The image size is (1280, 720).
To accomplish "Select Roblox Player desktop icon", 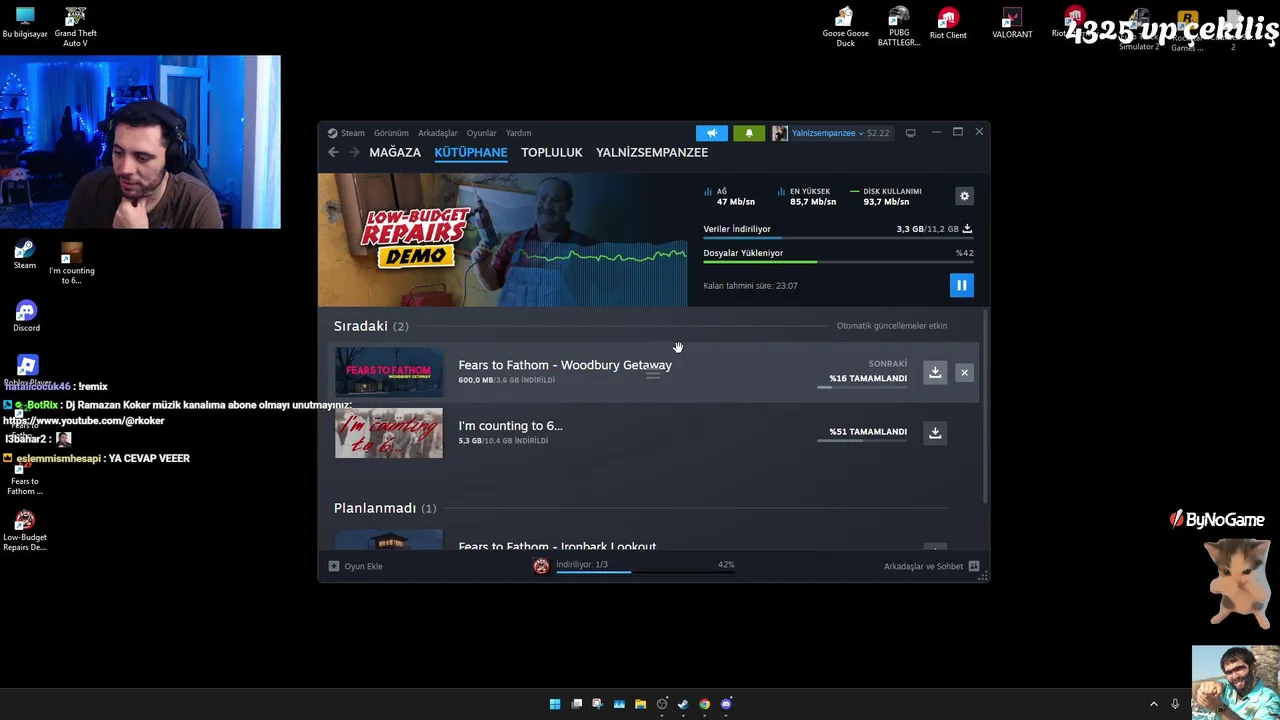I will click(27, 371).
